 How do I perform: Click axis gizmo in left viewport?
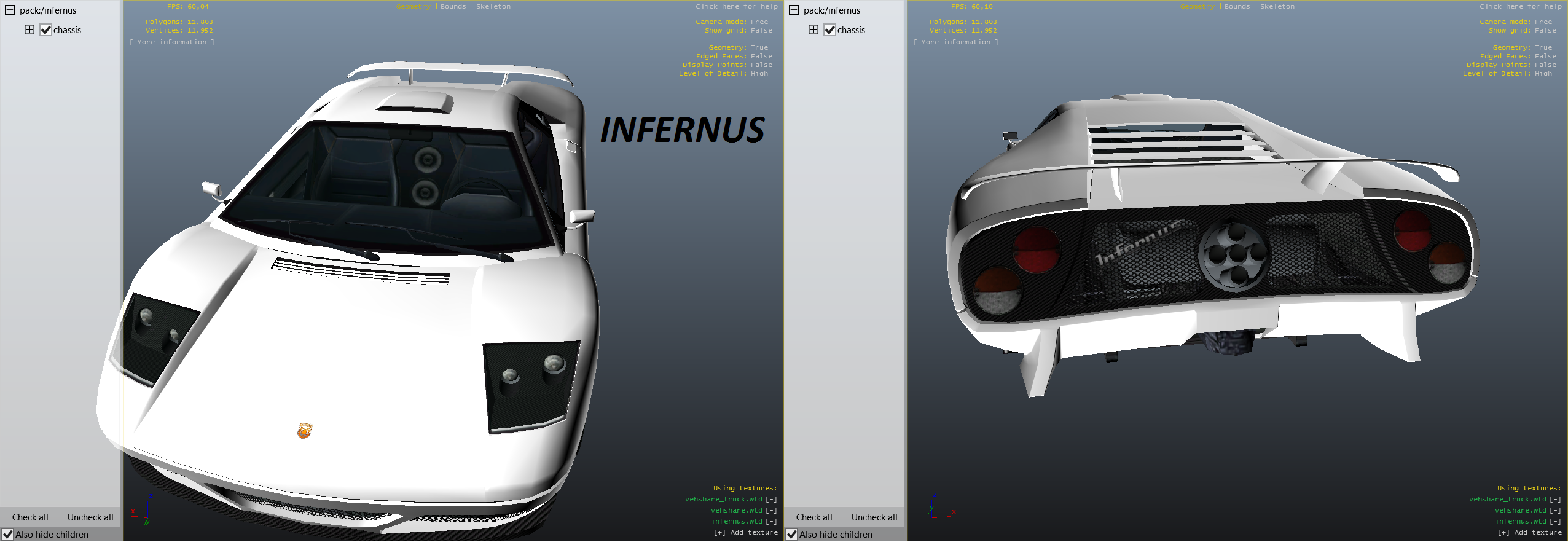(143, 510)
